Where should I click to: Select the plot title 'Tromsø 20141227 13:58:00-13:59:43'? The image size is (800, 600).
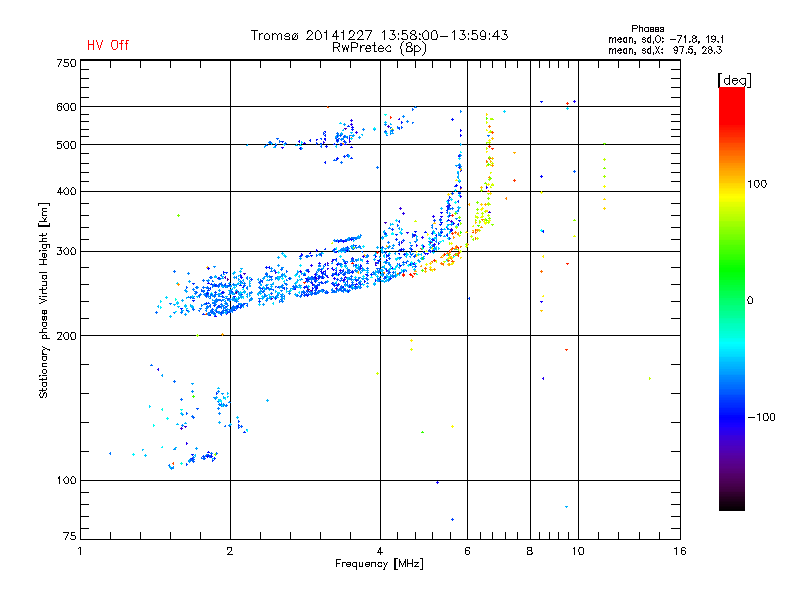tap(379, 35)
